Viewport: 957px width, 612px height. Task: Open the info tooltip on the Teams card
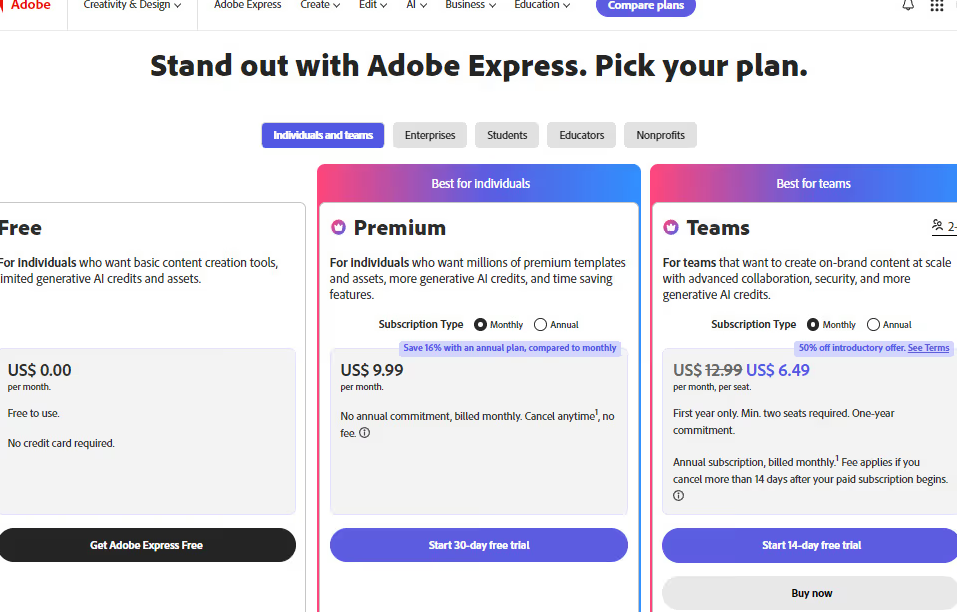tap(678, 495)
